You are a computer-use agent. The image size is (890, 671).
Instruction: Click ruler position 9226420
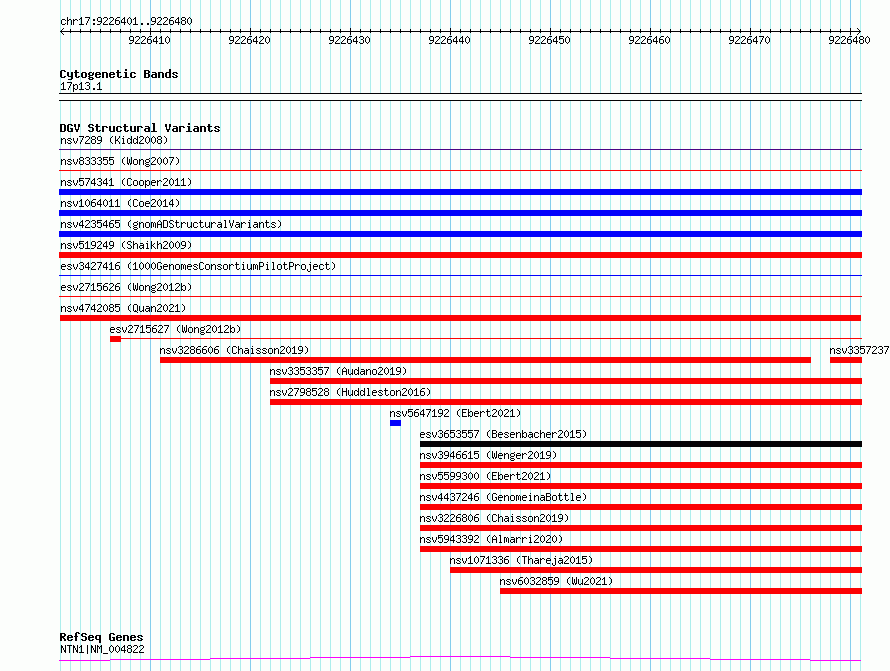point(249,40)
